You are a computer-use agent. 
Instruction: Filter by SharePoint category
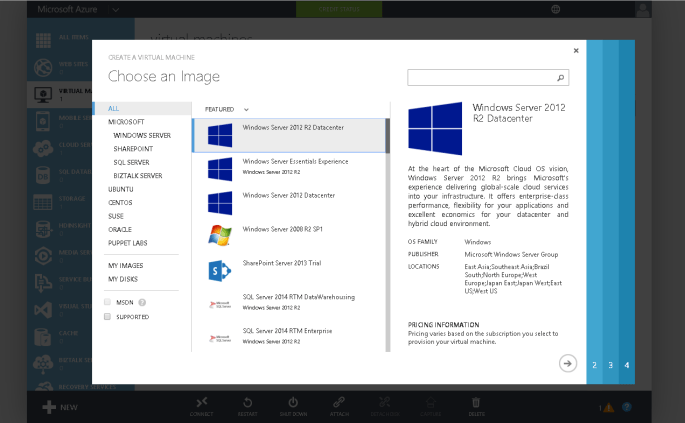133,149
